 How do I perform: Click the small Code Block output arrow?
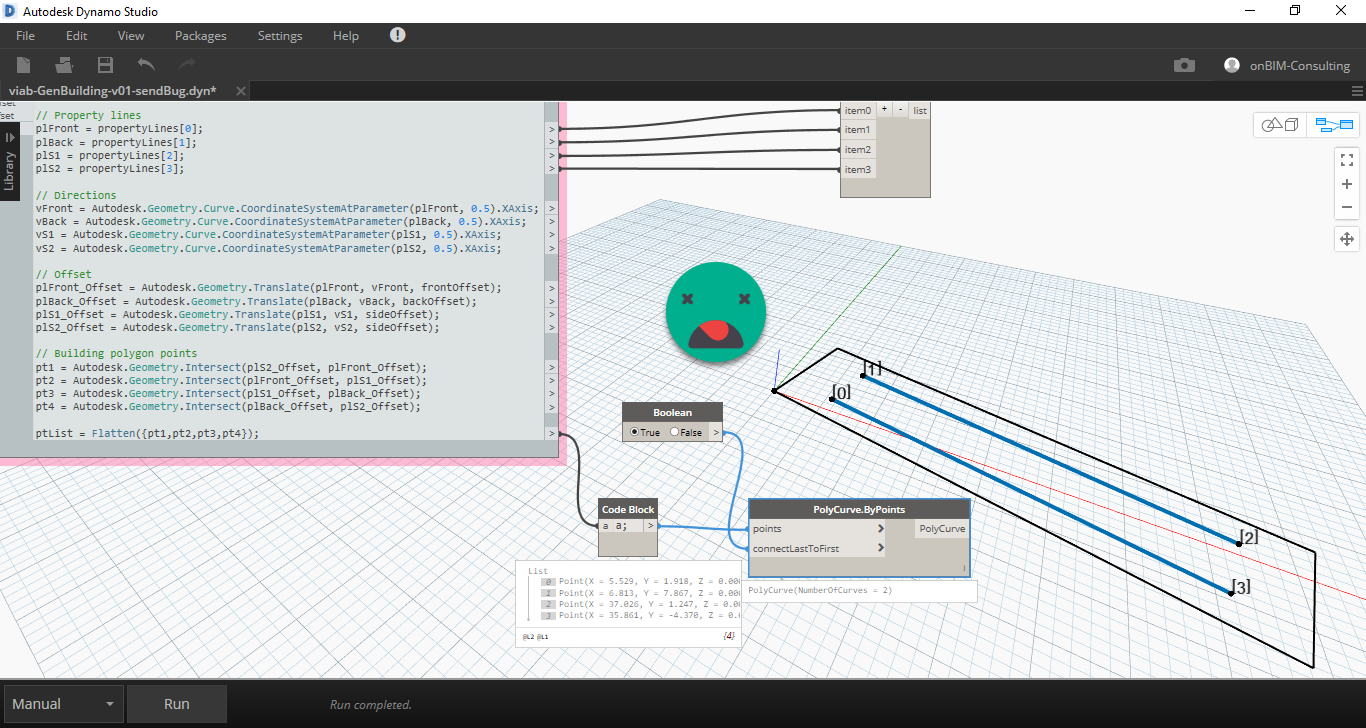pyautogui.click(x=650, y=525)
